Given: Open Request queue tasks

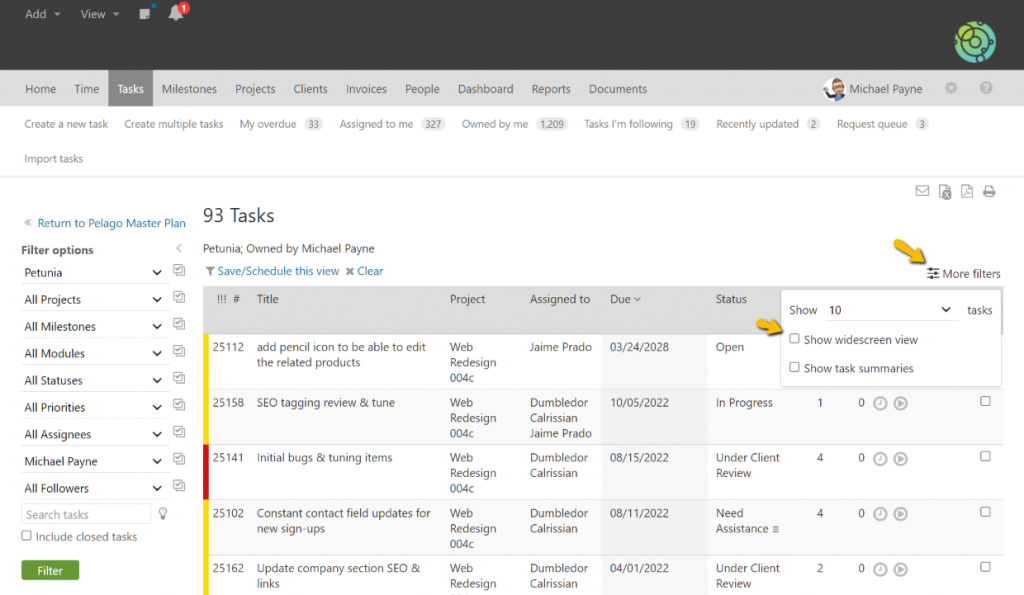Looking at the screenshot, I should click(x=882, y=124).
